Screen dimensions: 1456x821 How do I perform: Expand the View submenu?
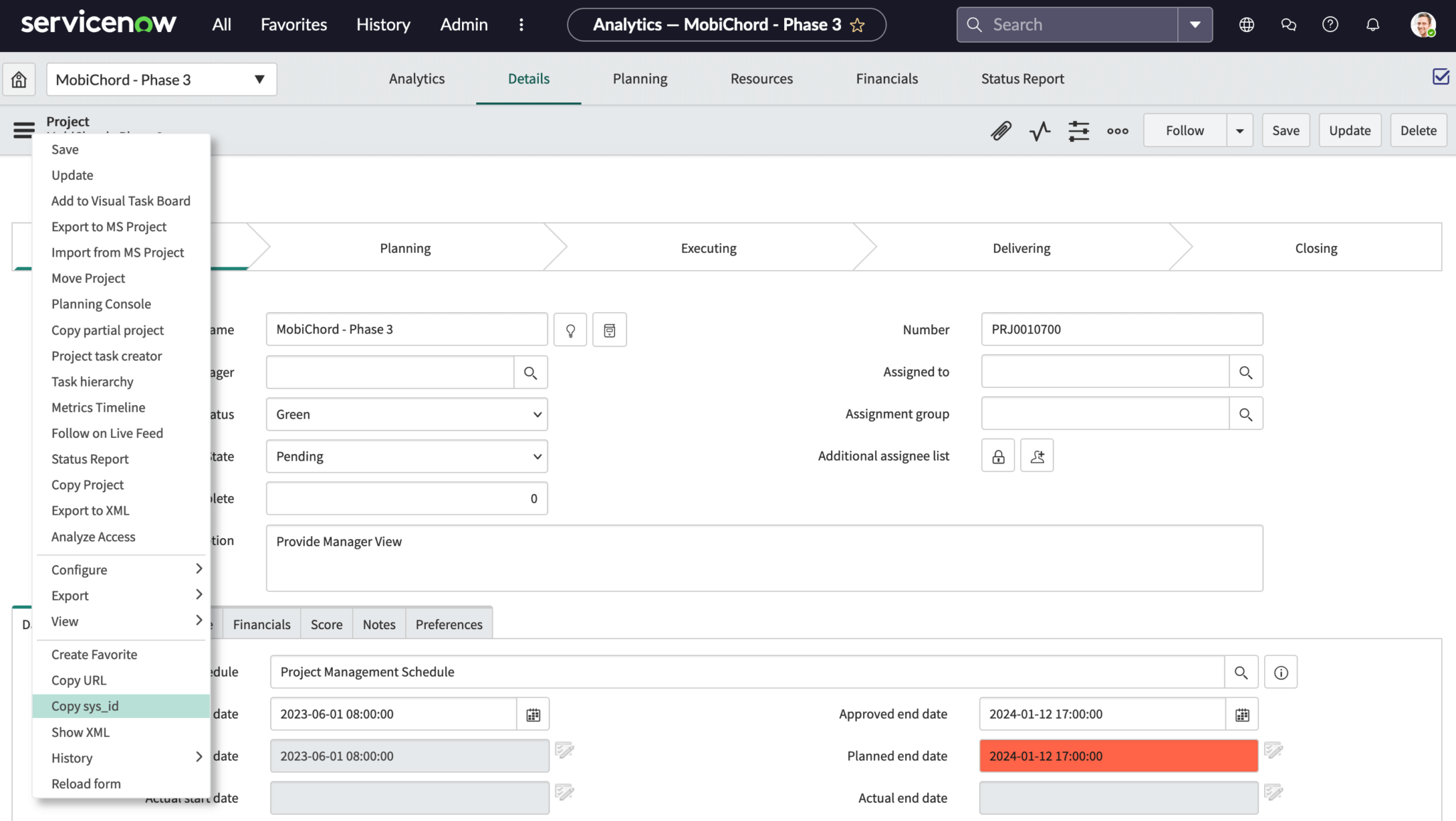(x=121, y=621)
